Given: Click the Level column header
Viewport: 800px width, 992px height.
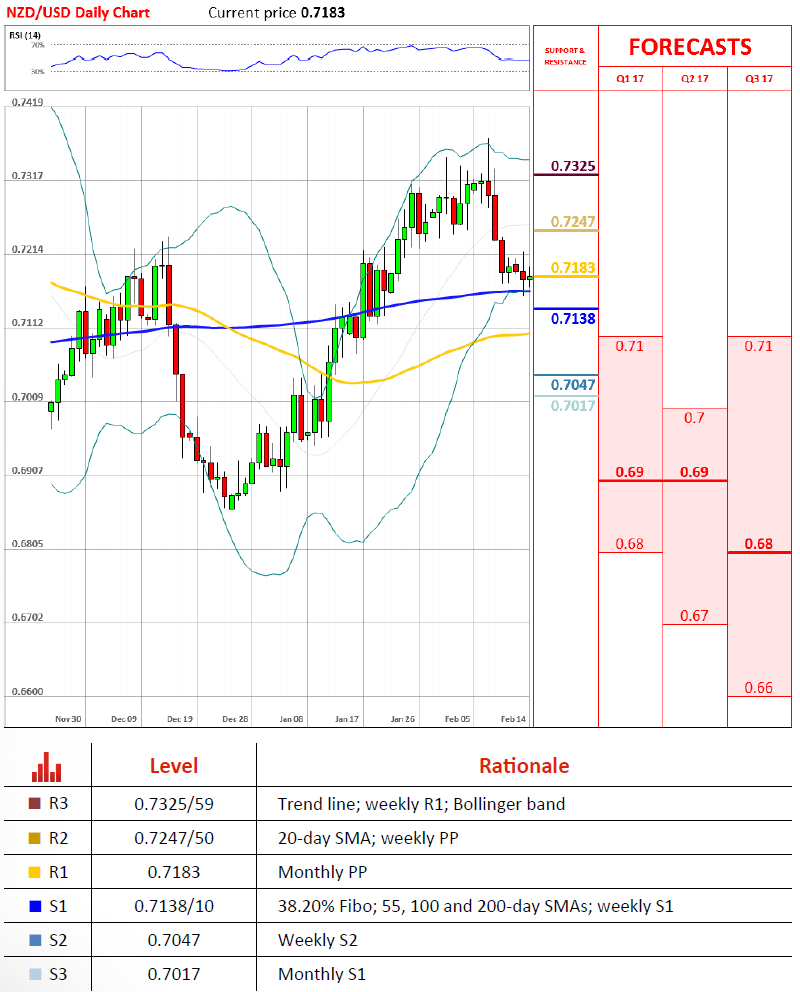Looking at the screenshot, I should pos(174,766).
